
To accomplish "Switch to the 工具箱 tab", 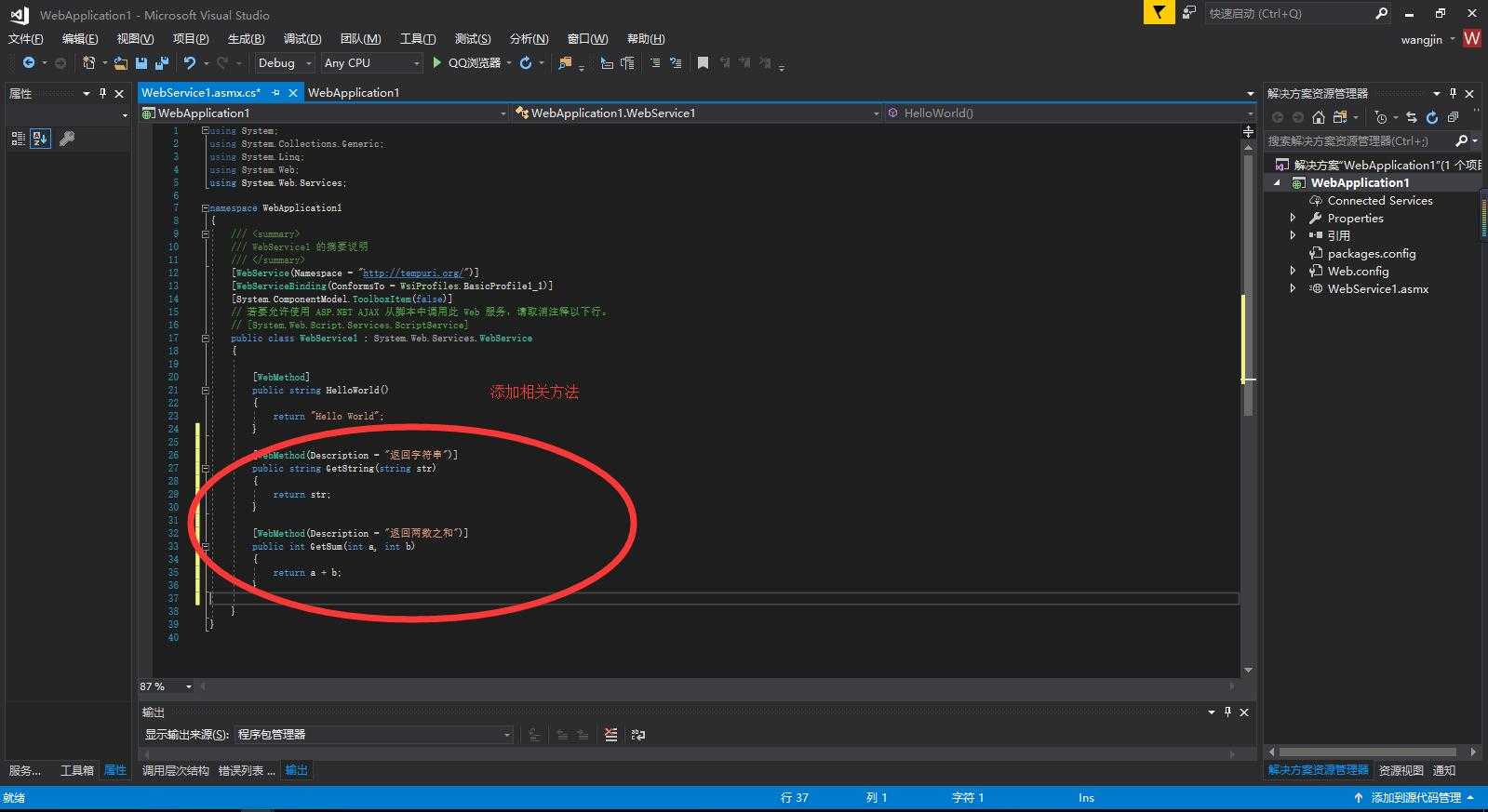I will (x=77, y=770).
